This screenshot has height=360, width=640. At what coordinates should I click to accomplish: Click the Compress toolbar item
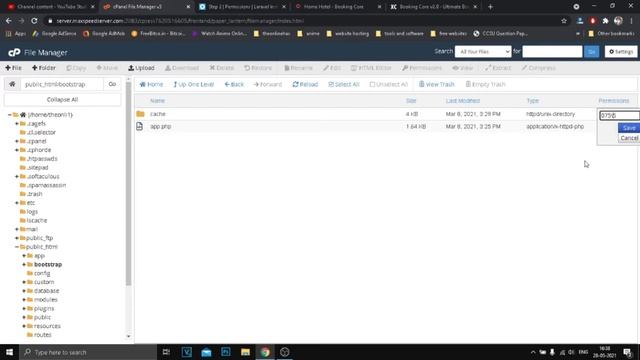(x=538, y=68)
